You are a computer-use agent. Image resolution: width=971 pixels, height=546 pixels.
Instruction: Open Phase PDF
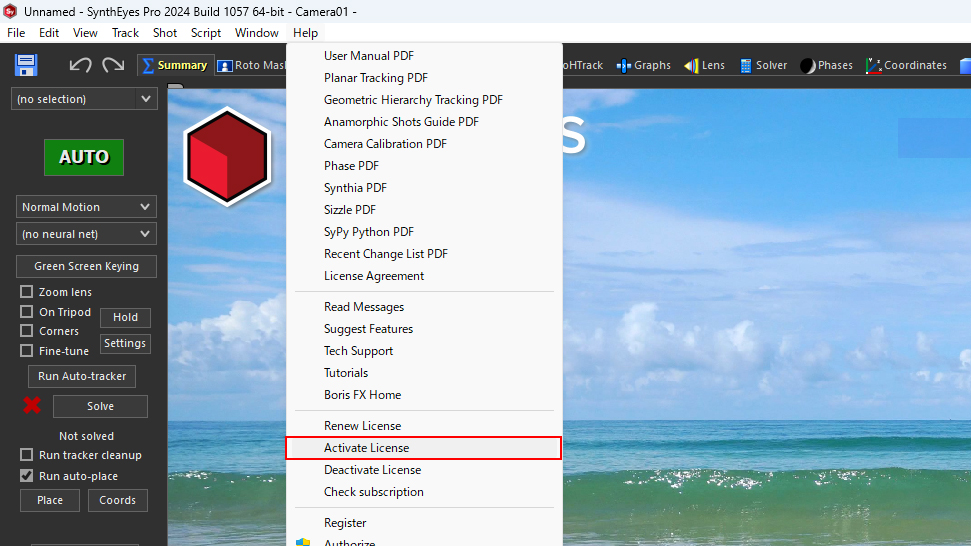[424, 165]
